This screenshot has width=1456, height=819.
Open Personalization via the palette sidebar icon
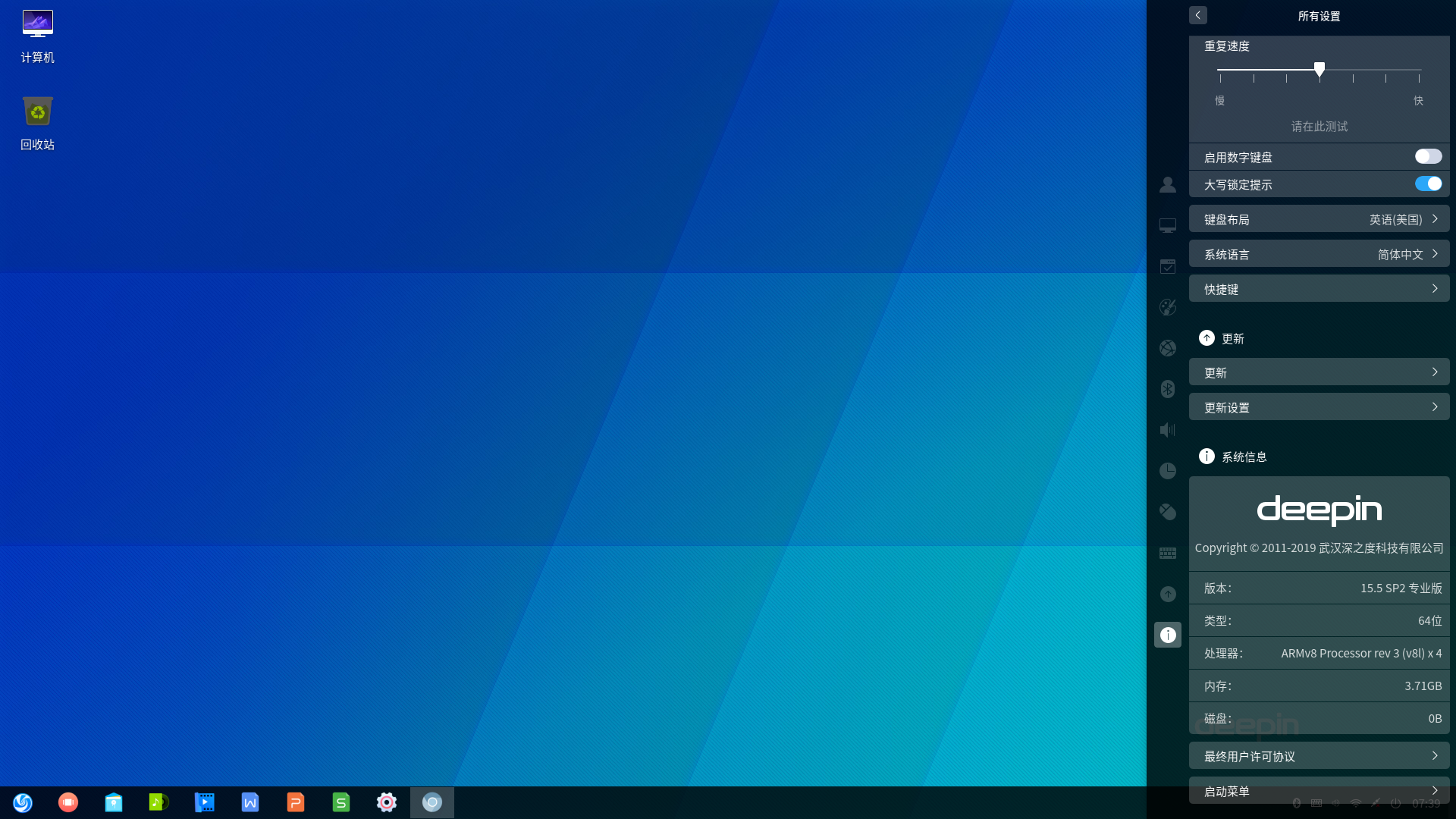tap(1168, 307)
